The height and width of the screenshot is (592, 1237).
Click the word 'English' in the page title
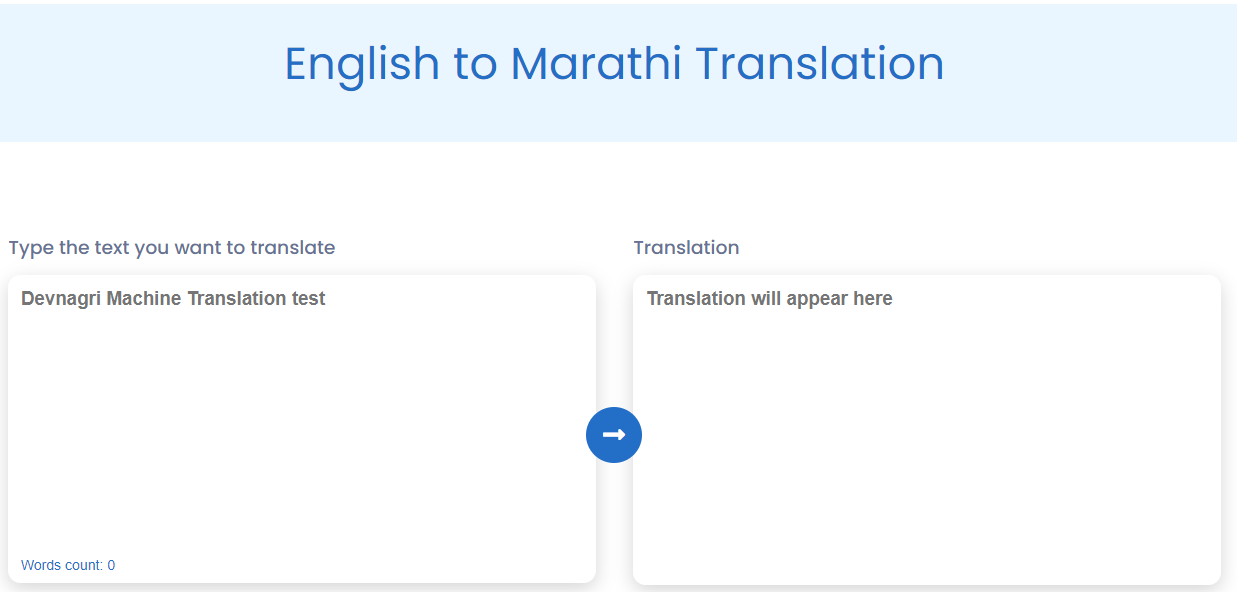362,64
